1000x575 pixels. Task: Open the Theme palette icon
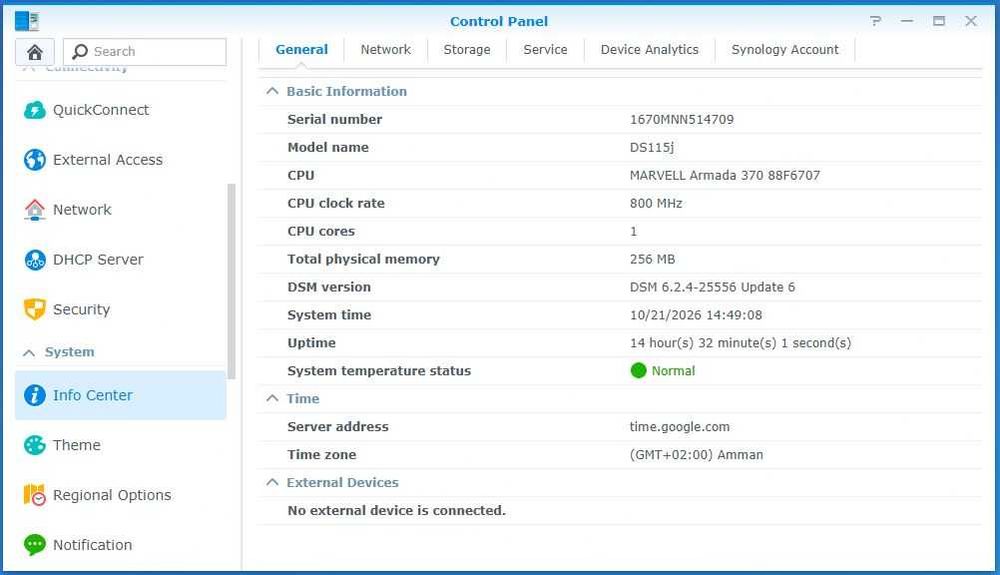[34, 445]
